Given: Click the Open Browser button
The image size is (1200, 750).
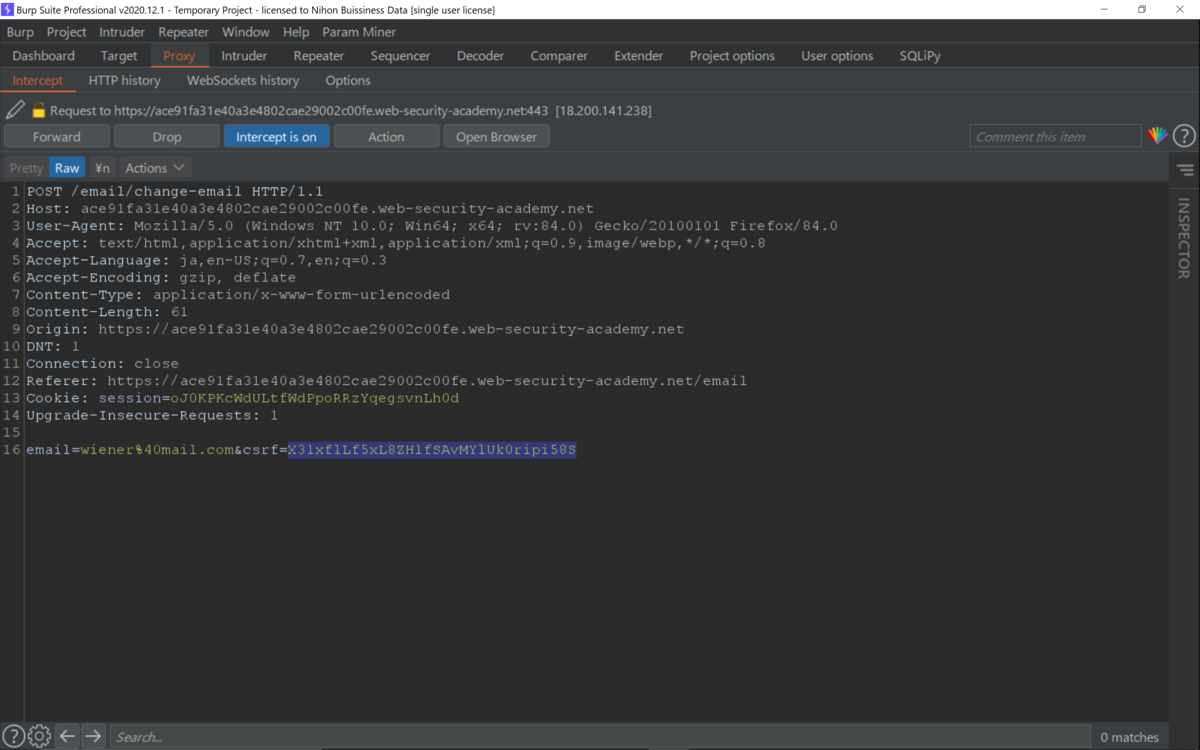Looking at the screenshot, I should coord(497,136).
